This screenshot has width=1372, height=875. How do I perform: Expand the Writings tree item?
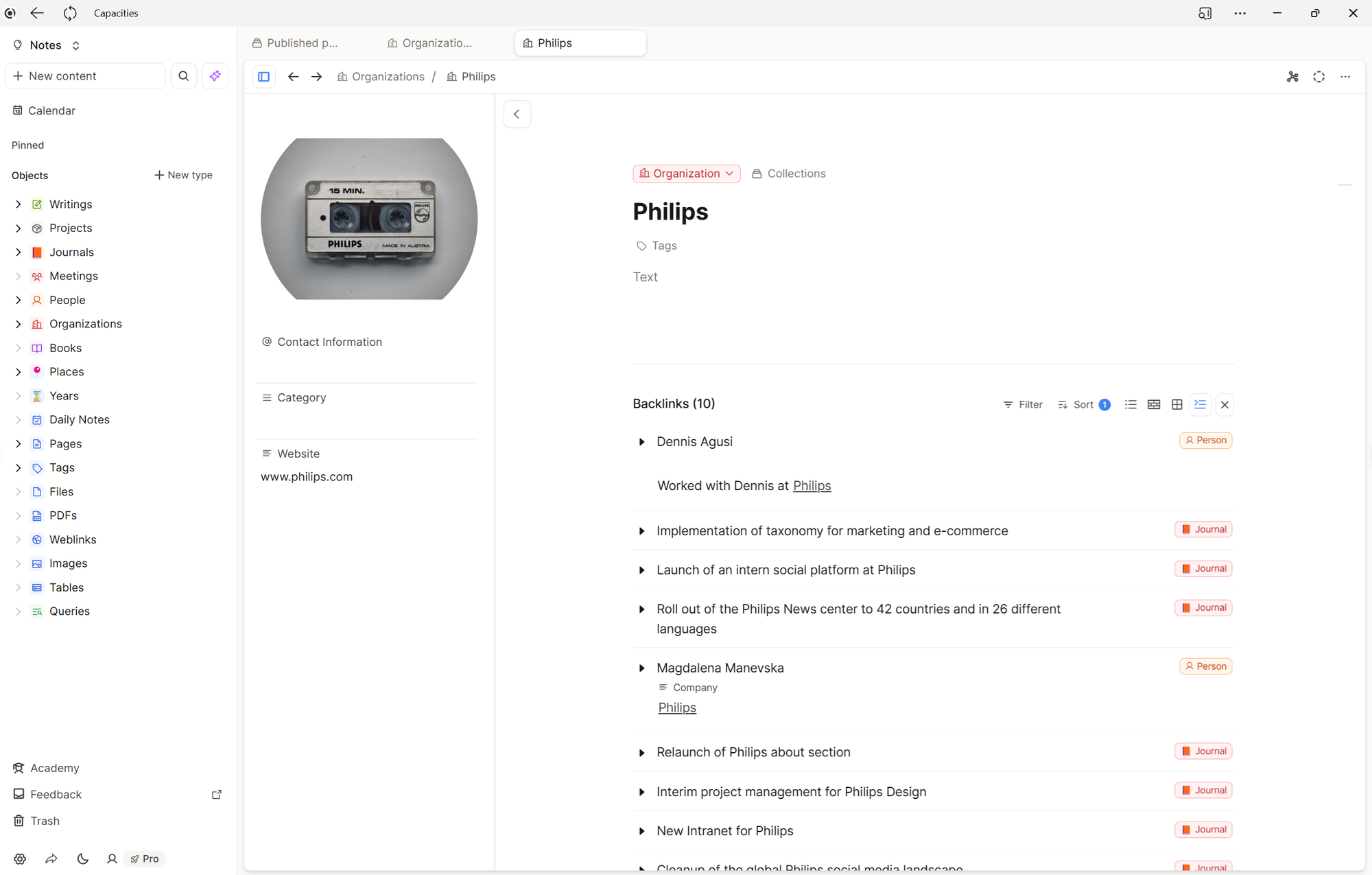(19, 205)
